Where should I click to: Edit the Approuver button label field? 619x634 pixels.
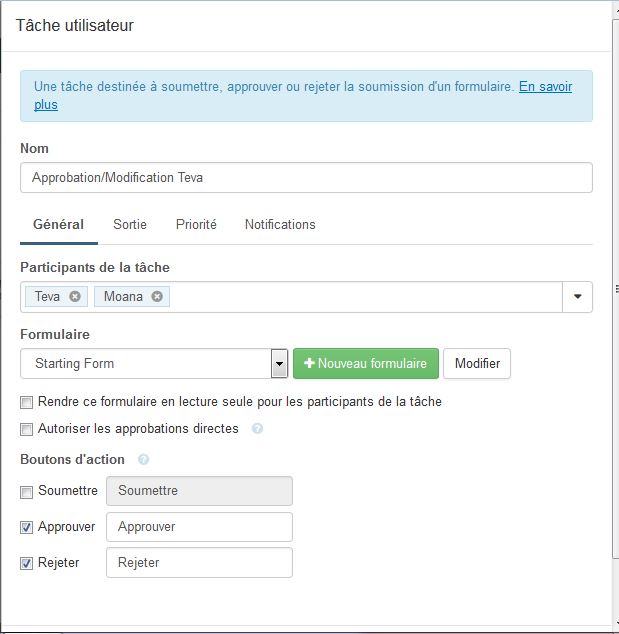click(x=199, y=527)
